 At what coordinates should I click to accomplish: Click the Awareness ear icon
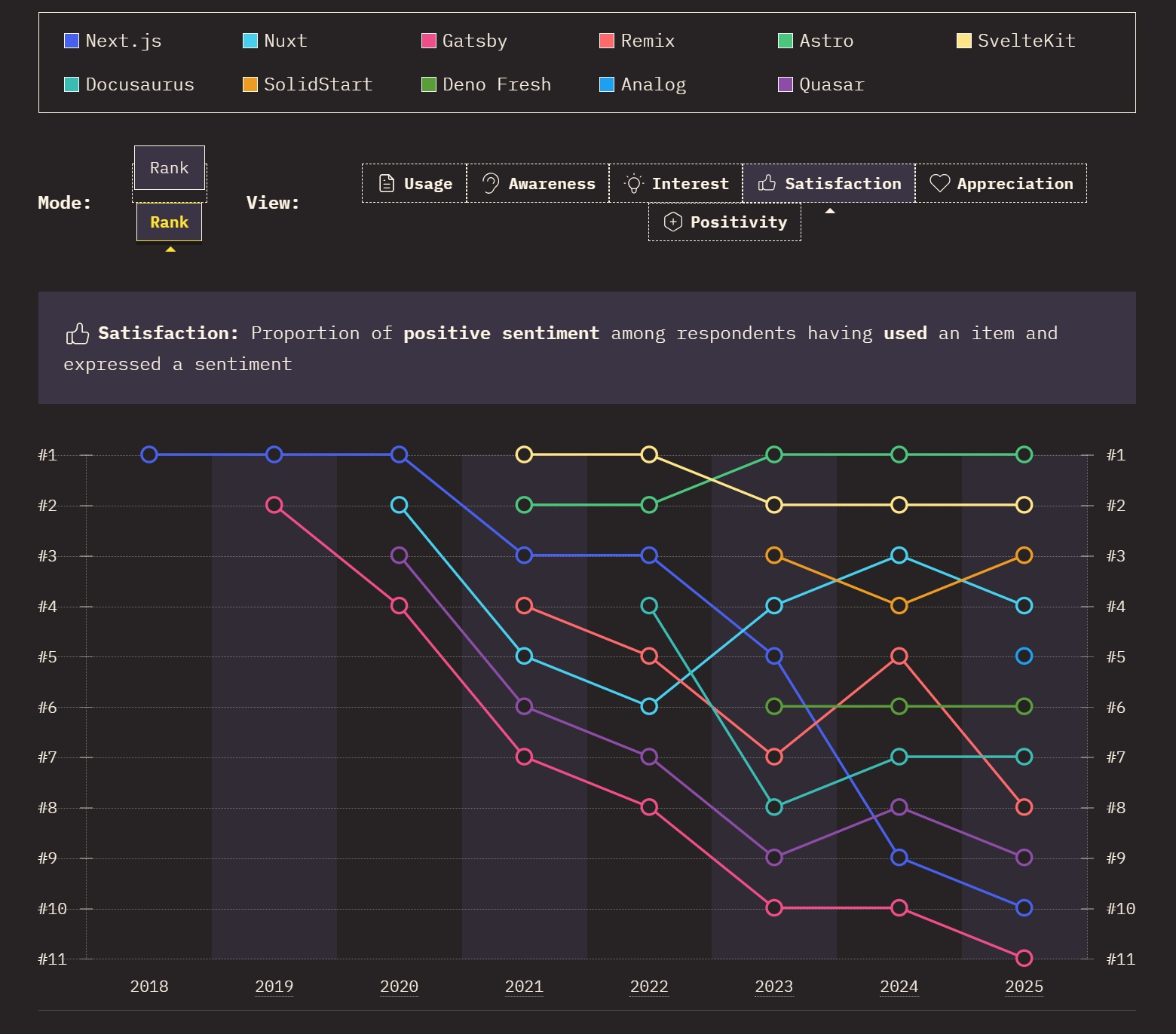coord(491,183)
